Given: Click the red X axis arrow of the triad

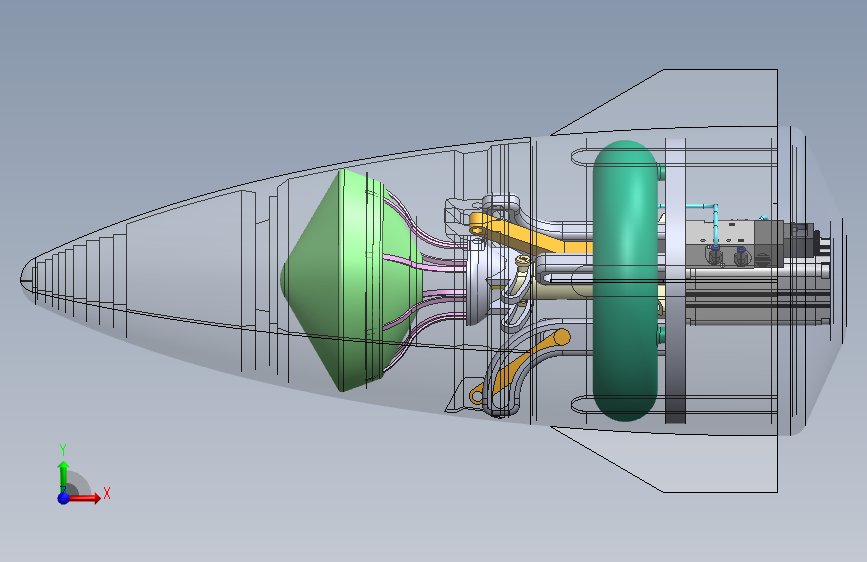Looking at the screenshot, I should [x=86, y=498].
